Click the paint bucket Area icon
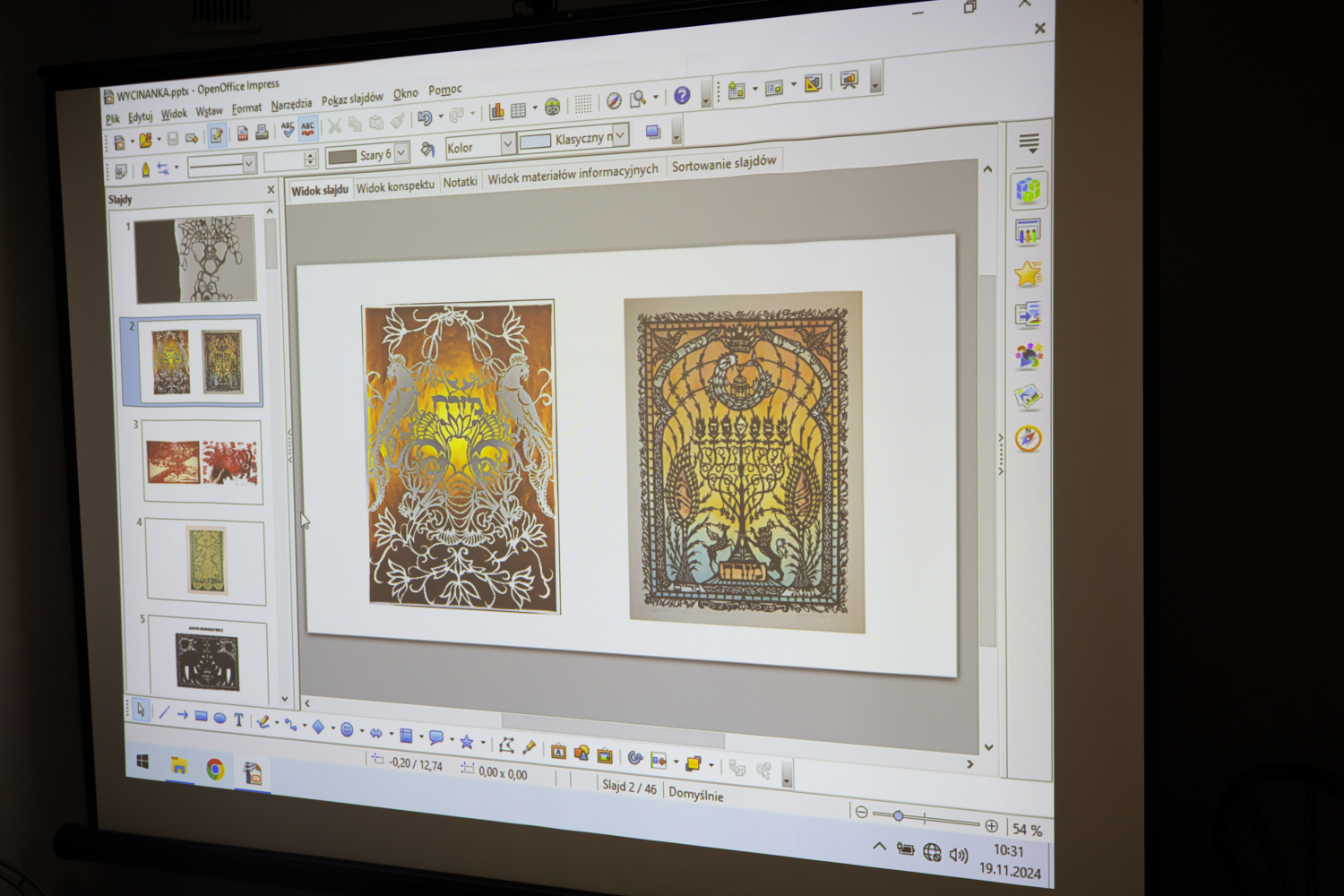Screen dimensions: 1344x896 427,151
